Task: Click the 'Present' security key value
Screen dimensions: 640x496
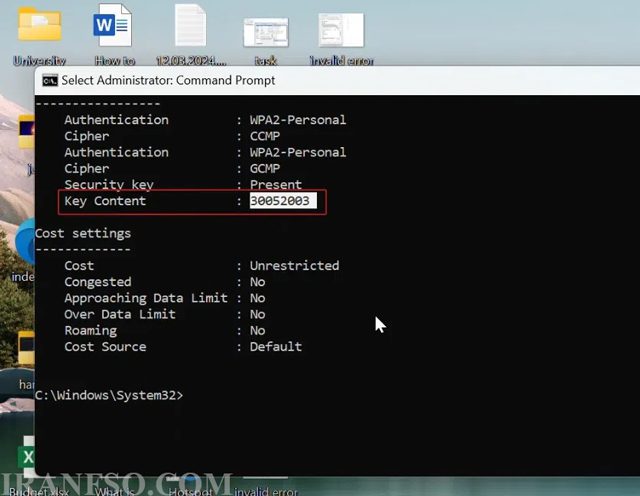Action: [276, 185]
